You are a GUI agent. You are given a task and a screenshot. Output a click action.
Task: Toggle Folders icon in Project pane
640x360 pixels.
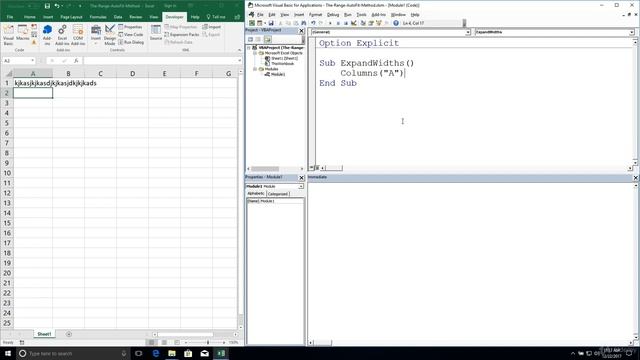pyautogui.click(x=268, y=40)
